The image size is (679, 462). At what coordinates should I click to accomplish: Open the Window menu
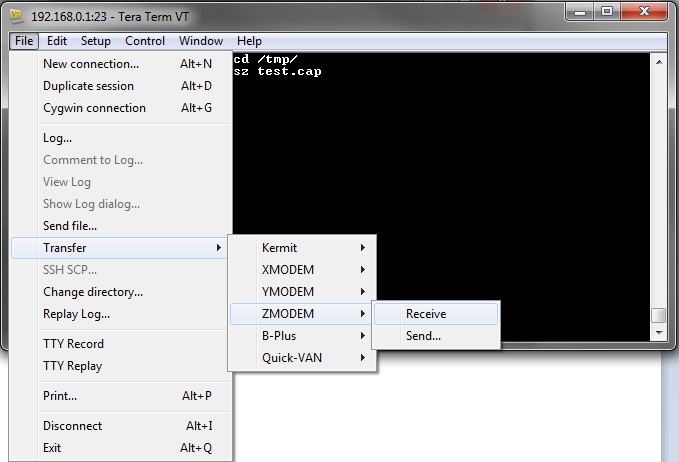pos(201,41)
